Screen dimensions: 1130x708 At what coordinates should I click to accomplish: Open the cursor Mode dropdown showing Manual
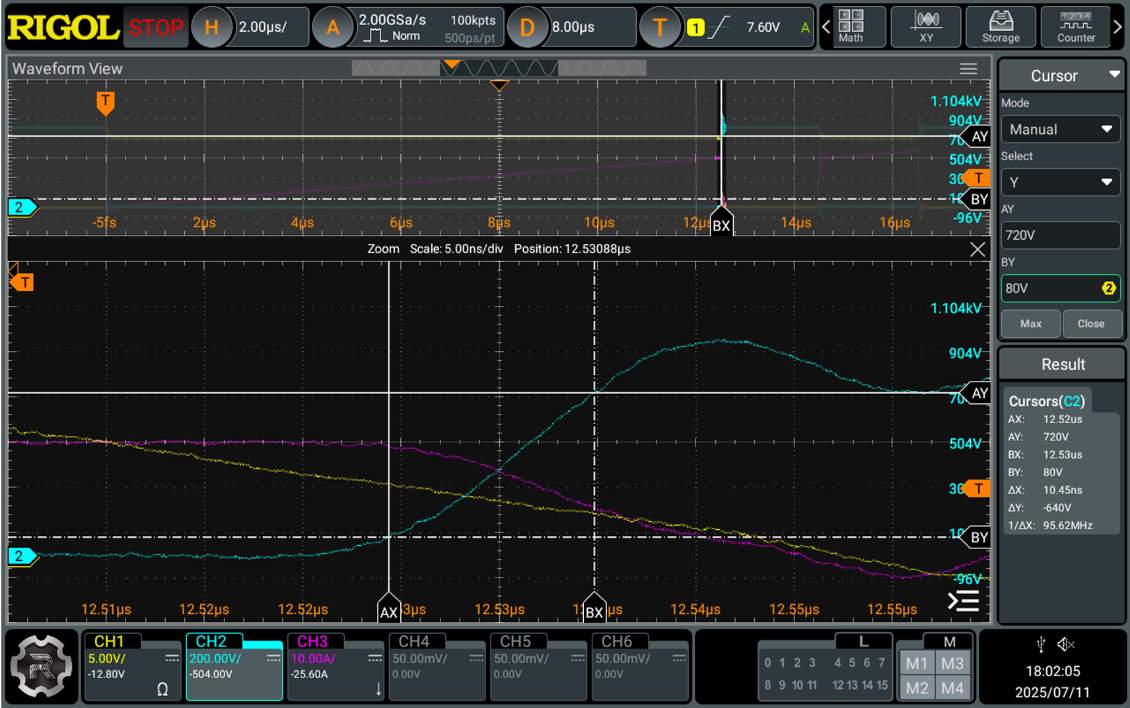(1061, 129)
